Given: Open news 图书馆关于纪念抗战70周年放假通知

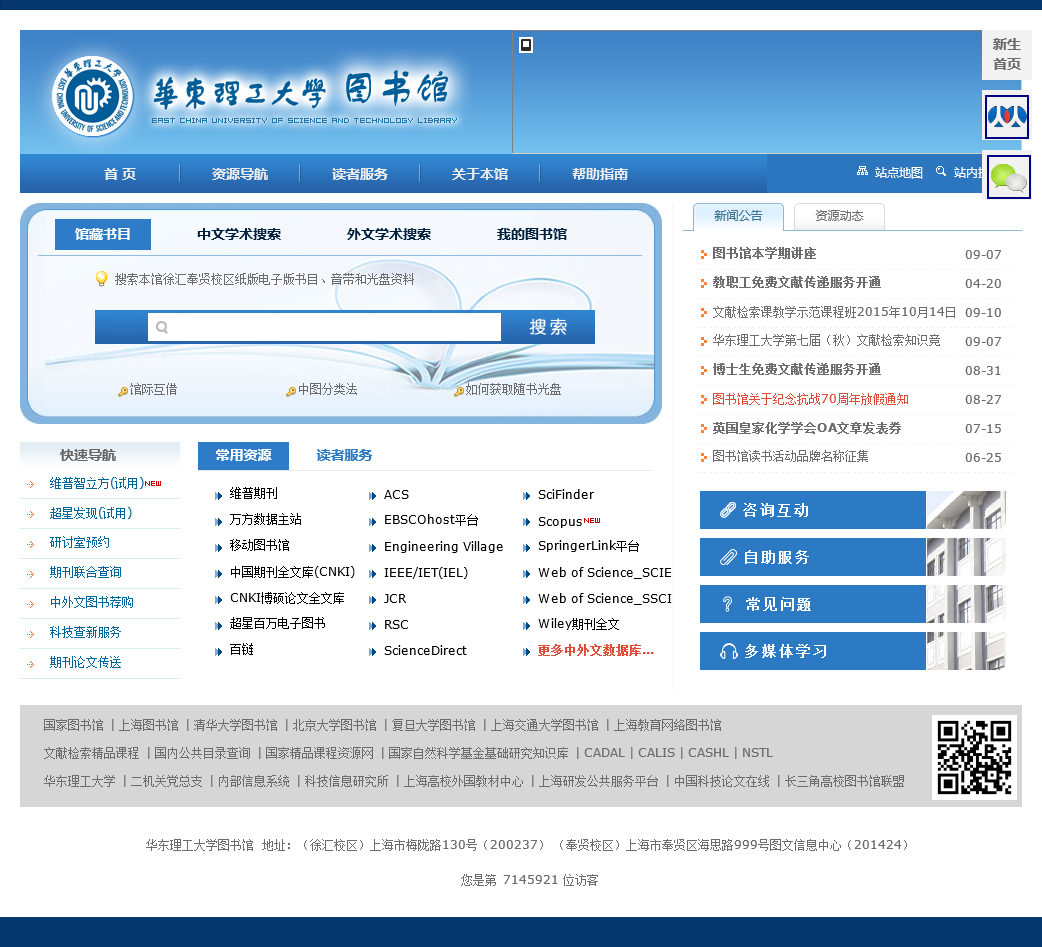Looking at the screenshot, I should click(810, 399).
